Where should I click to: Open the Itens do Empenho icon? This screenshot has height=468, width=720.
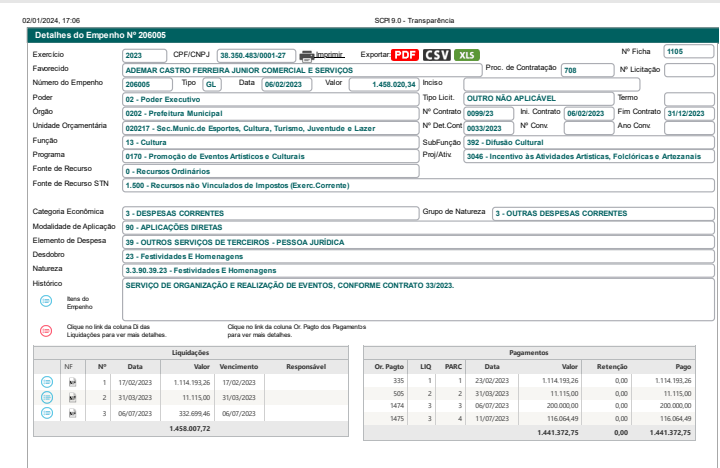point(45,301)
